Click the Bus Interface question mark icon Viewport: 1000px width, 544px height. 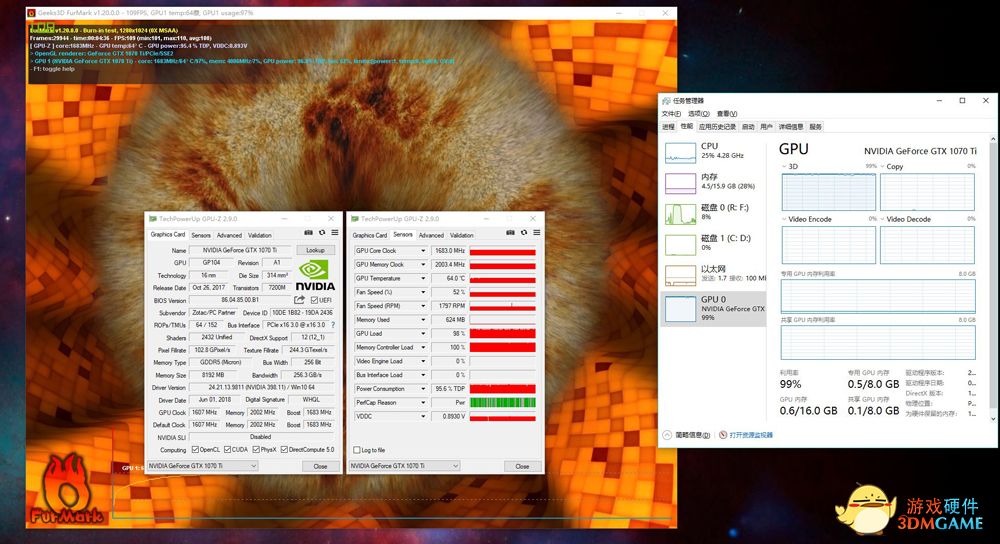333,325
